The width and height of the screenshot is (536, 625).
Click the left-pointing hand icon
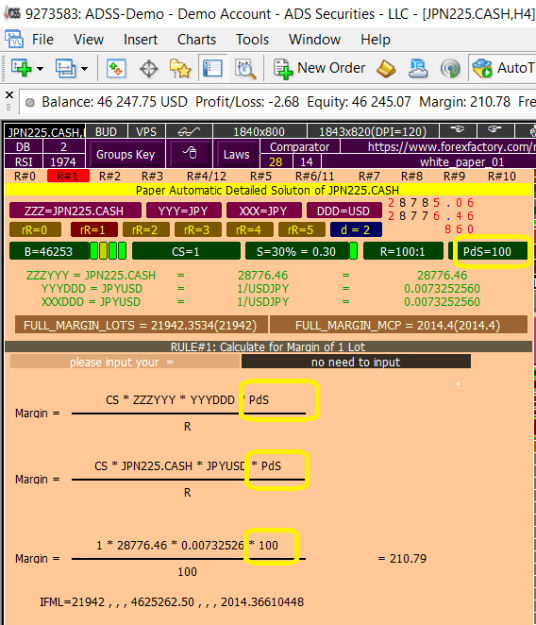(x=457, y=130)
